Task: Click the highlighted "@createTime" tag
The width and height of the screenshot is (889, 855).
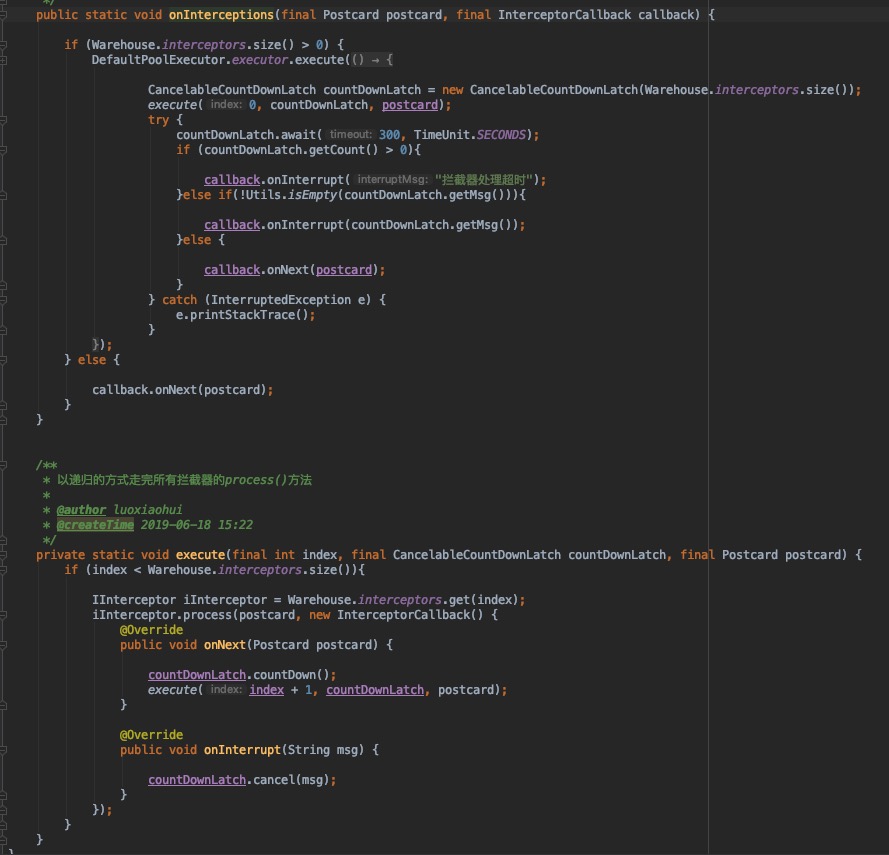Action: [95, 525]
